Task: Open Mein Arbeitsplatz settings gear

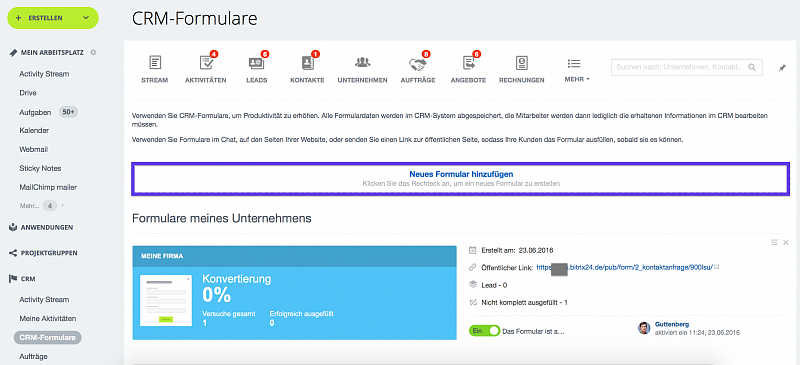Action: pyautogui.click(x=93, y=52)
